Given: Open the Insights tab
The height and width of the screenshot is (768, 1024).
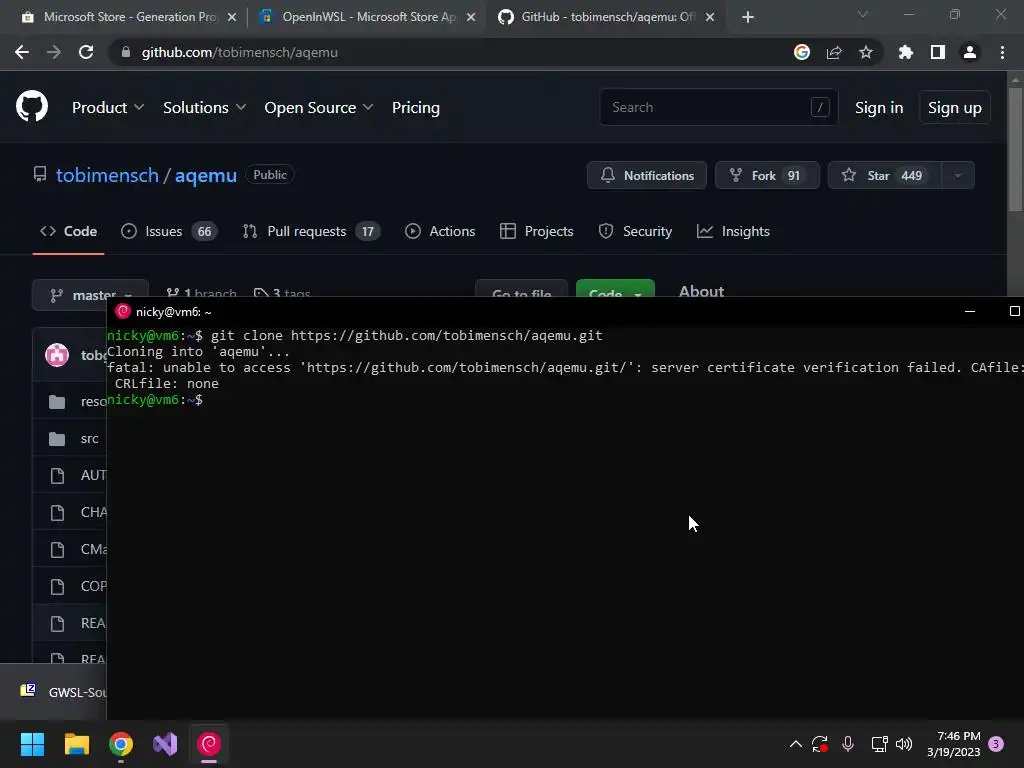Looking at the screenshot, I should (733, 231).
